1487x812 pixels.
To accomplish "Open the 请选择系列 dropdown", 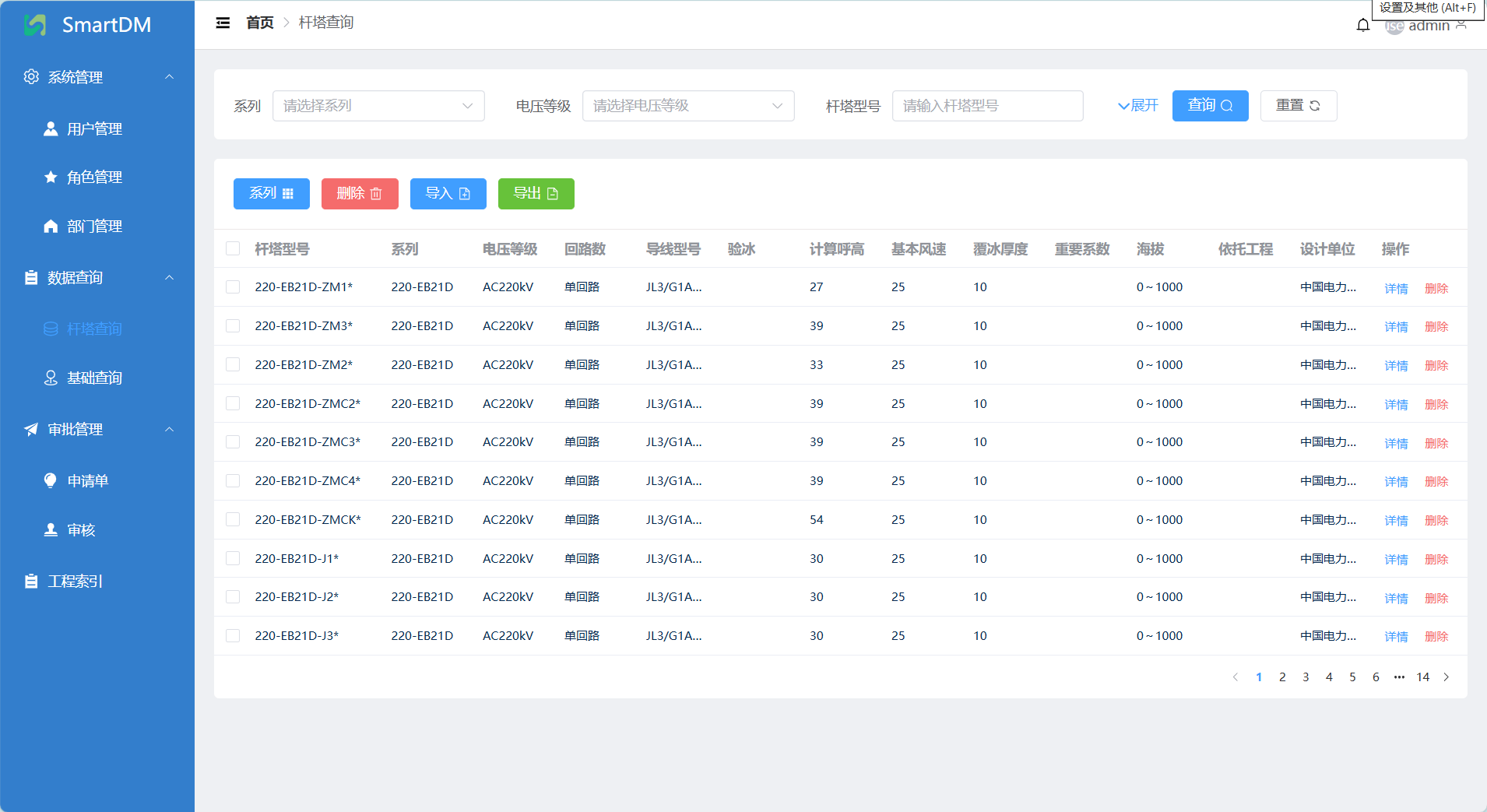I will [x=378, y=106].
